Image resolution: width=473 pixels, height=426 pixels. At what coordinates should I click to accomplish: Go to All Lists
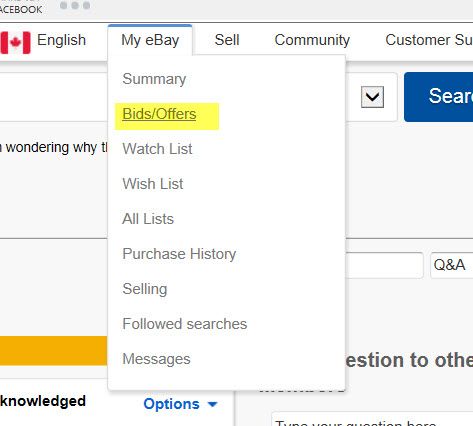pos(148,219)
